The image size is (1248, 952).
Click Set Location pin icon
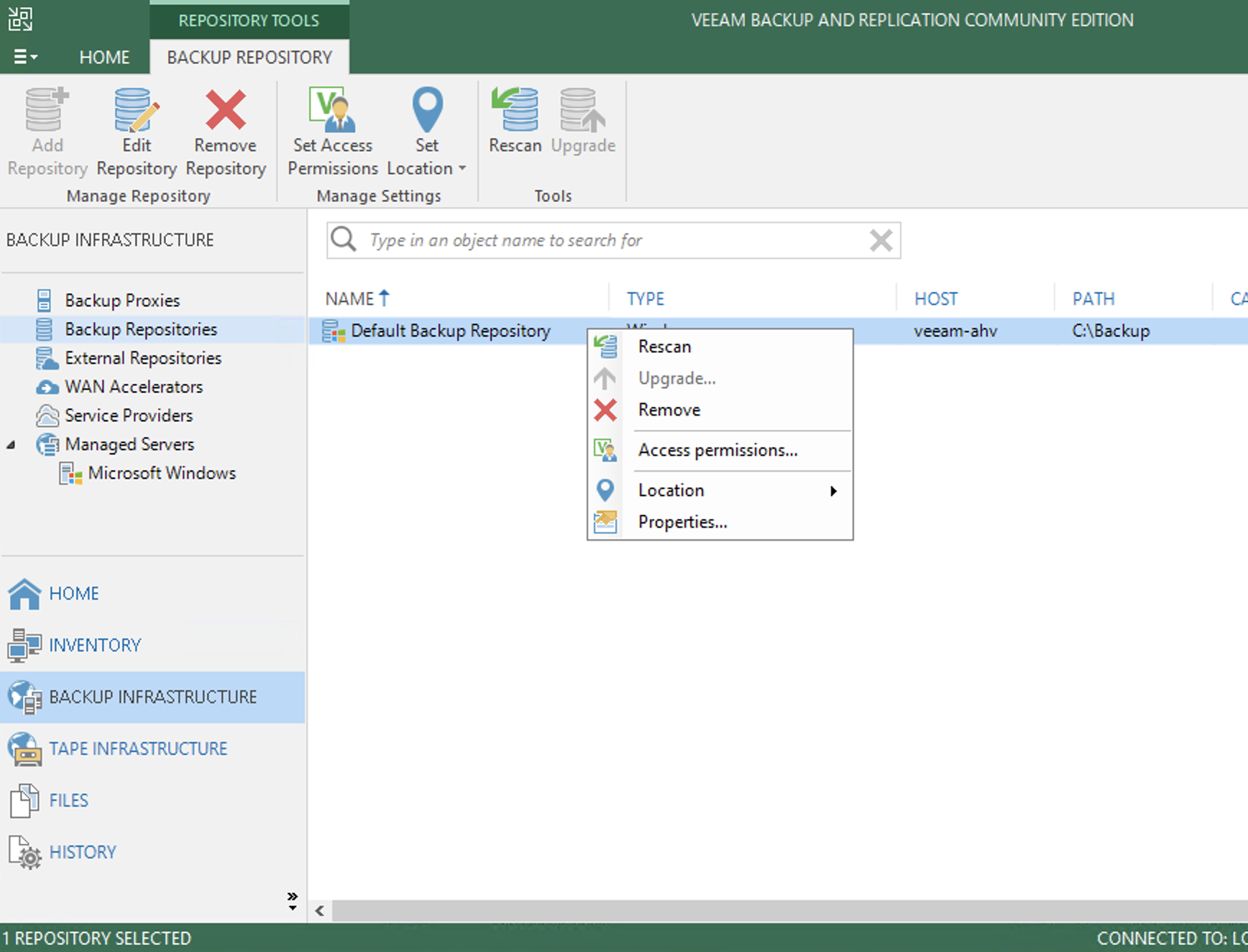click(x=427, y=110)
